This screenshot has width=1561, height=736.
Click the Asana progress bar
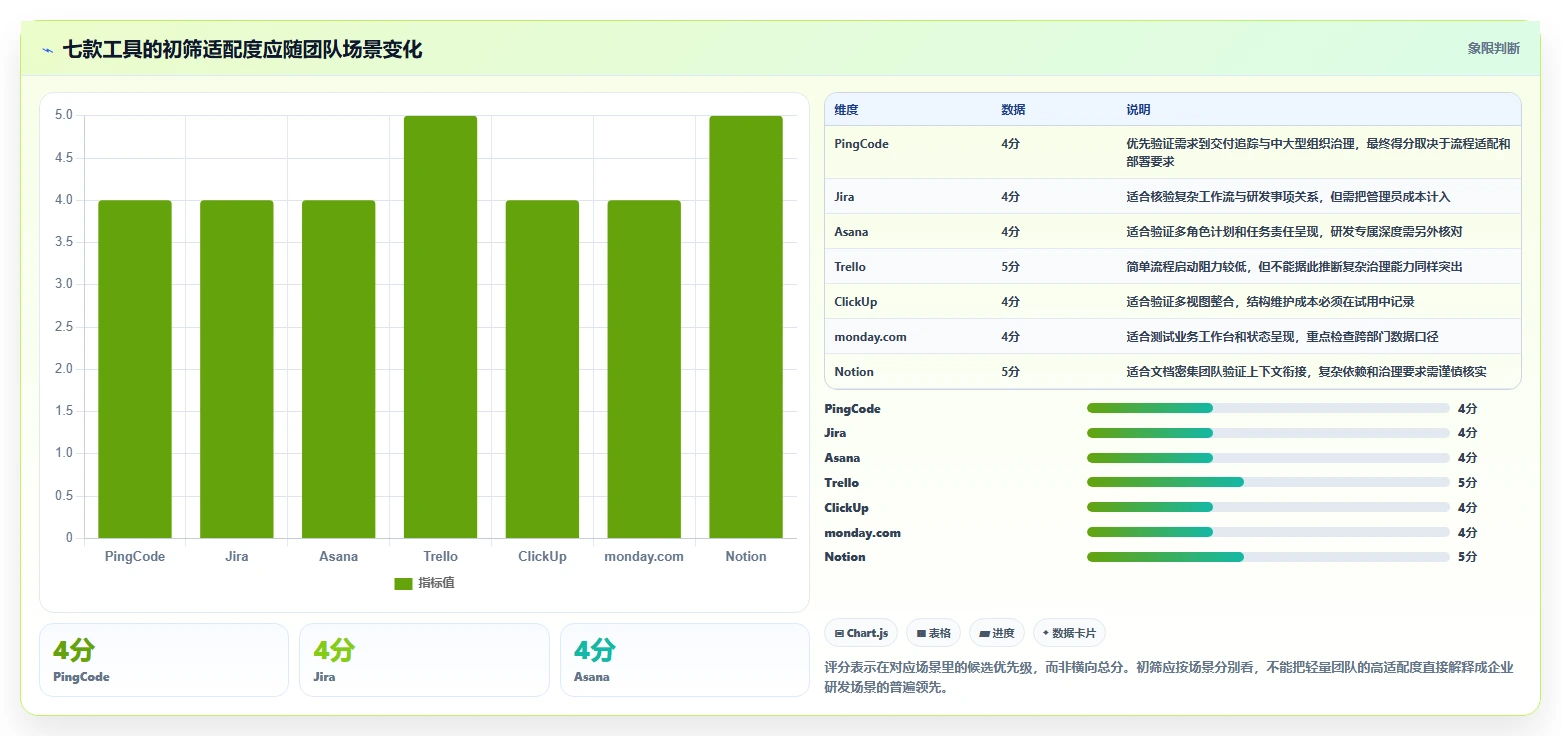point(1268,458)
